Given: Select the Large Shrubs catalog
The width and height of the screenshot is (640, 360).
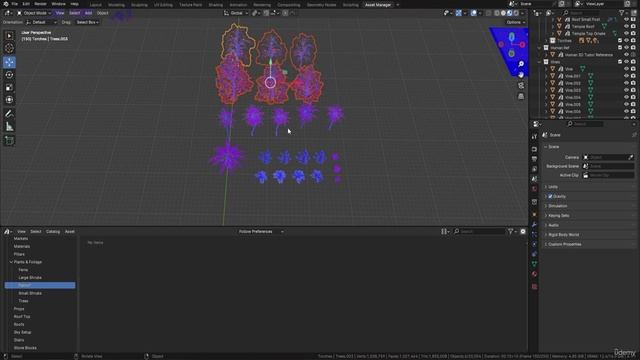Looking at the screenshot, I should (x=30, y=278).
